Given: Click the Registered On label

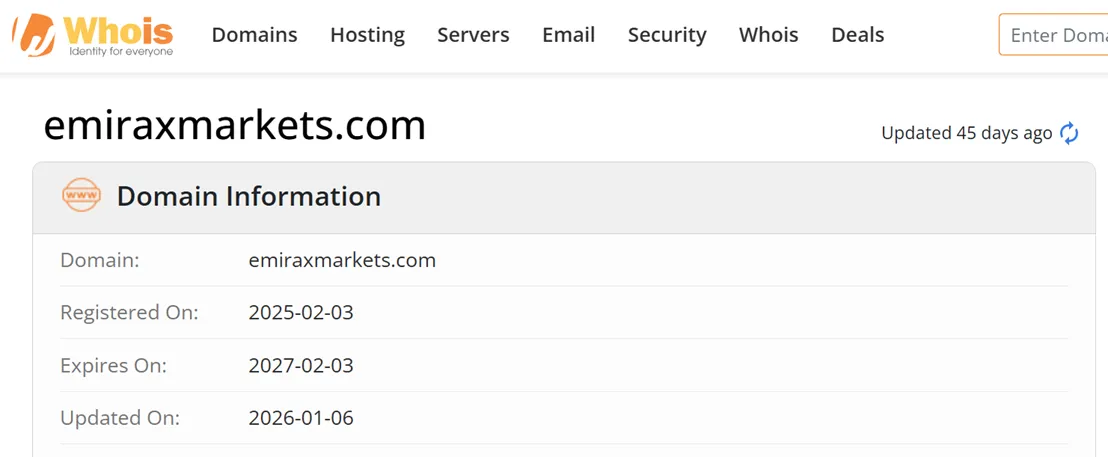Looking at the screenshot, I should point(129,312).
